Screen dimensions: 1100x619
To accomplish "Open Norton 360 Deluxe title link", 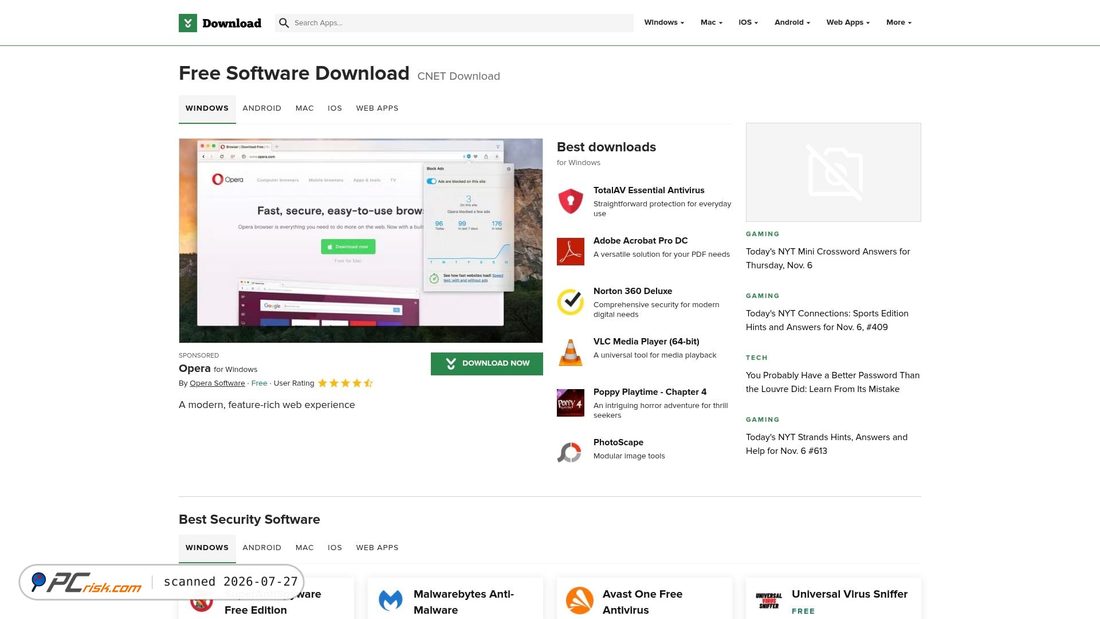I will click(633, 291).
